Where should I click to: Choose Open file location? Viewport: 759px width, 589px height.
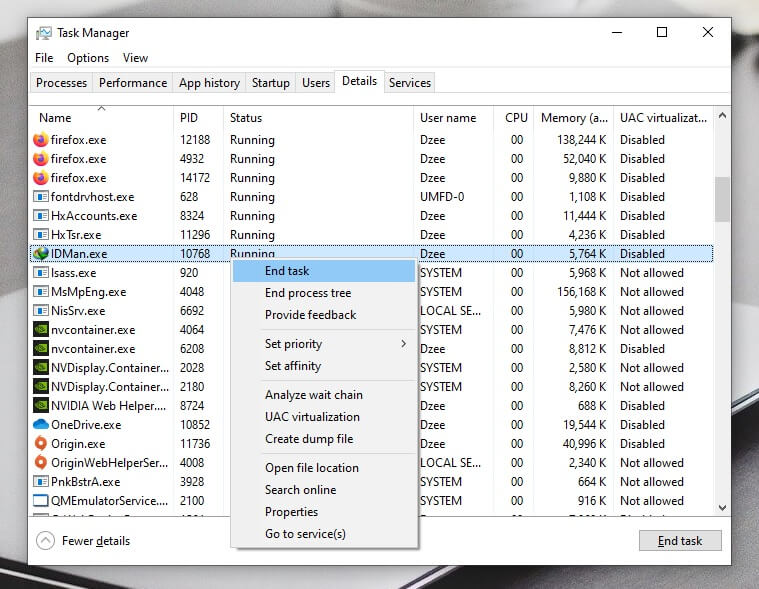tap(324, 468)
